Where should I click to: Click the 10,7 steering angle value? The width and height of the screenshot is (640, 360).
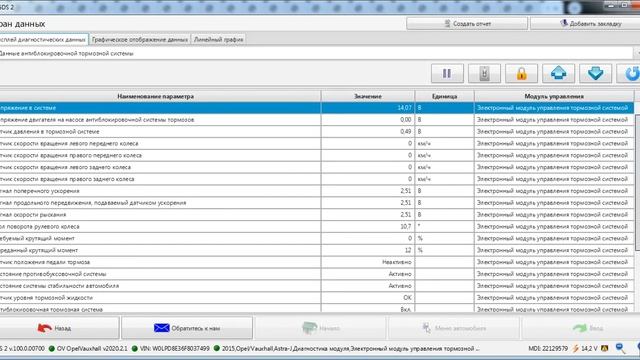pos(368,226)
